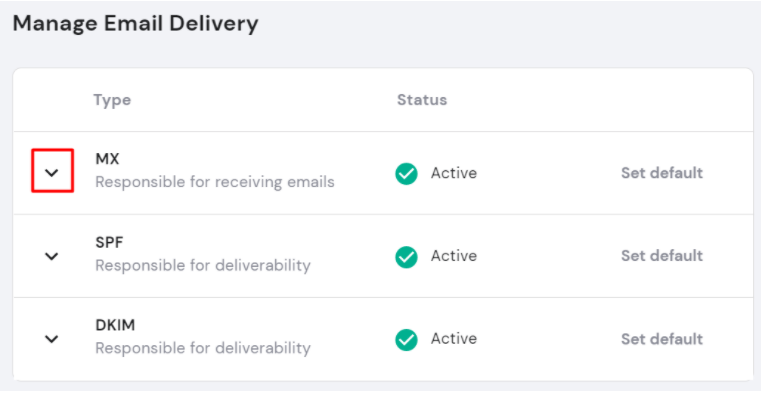This screenshot has width=761, height=396.
Task: Click the green checkmark icon for DKIM
Action: [x=406, y=339]
